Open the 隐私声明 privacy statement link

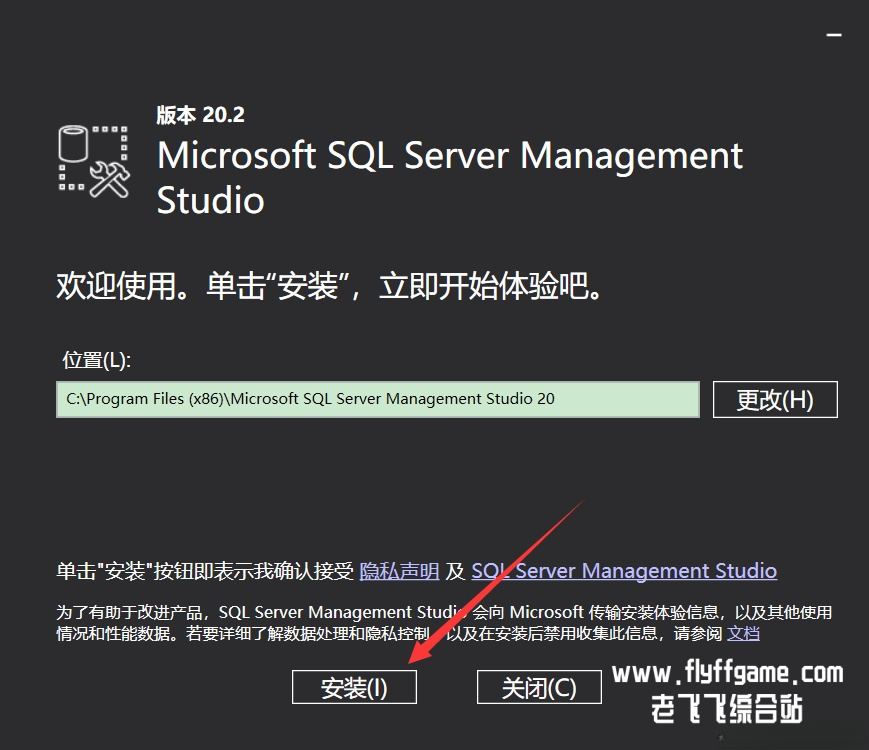[399, 571]
